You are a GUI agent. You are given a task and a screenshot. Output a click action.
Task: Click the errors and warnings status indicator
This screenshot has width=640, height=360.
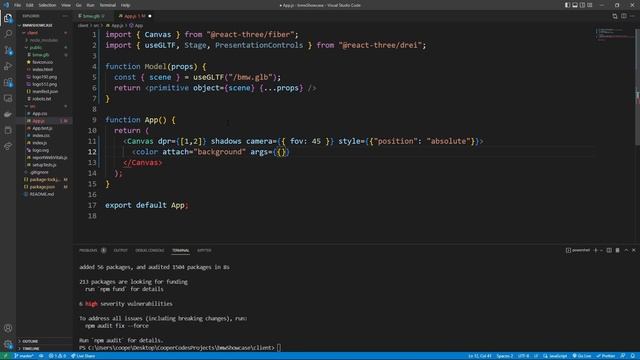[x=57, y=356]
